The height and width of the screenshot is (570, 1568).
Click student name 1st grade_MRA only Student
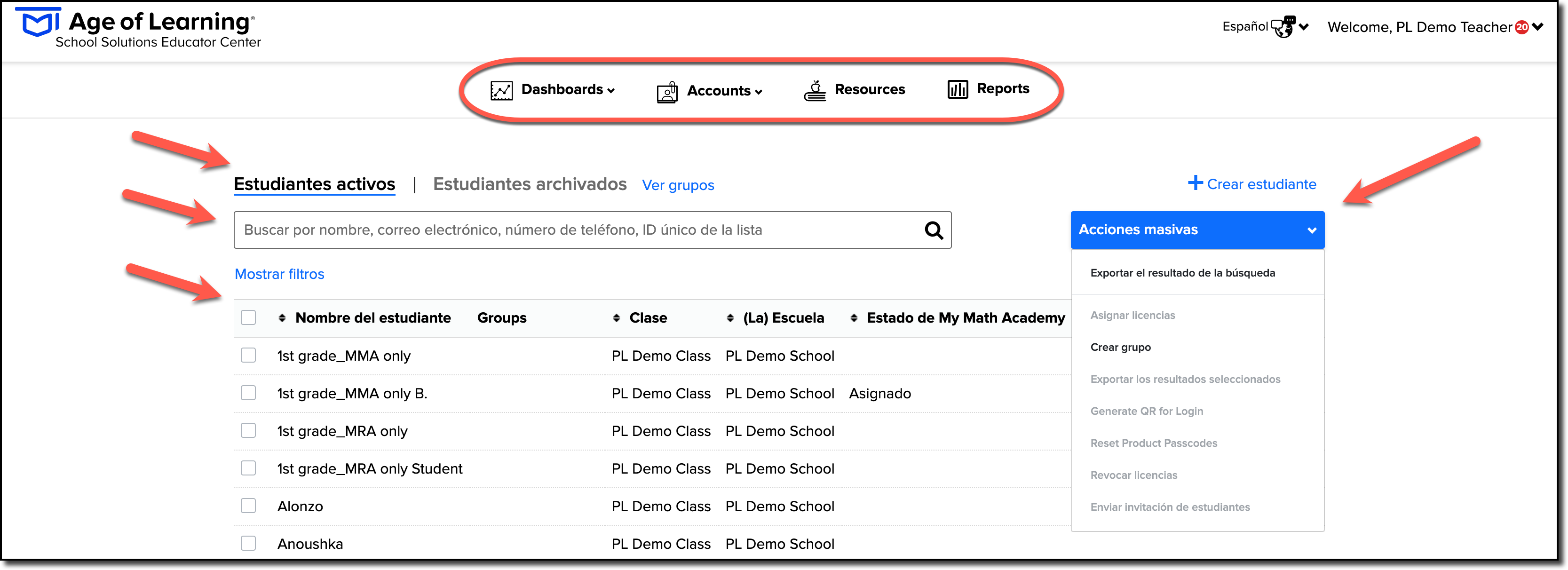point(370,468)
